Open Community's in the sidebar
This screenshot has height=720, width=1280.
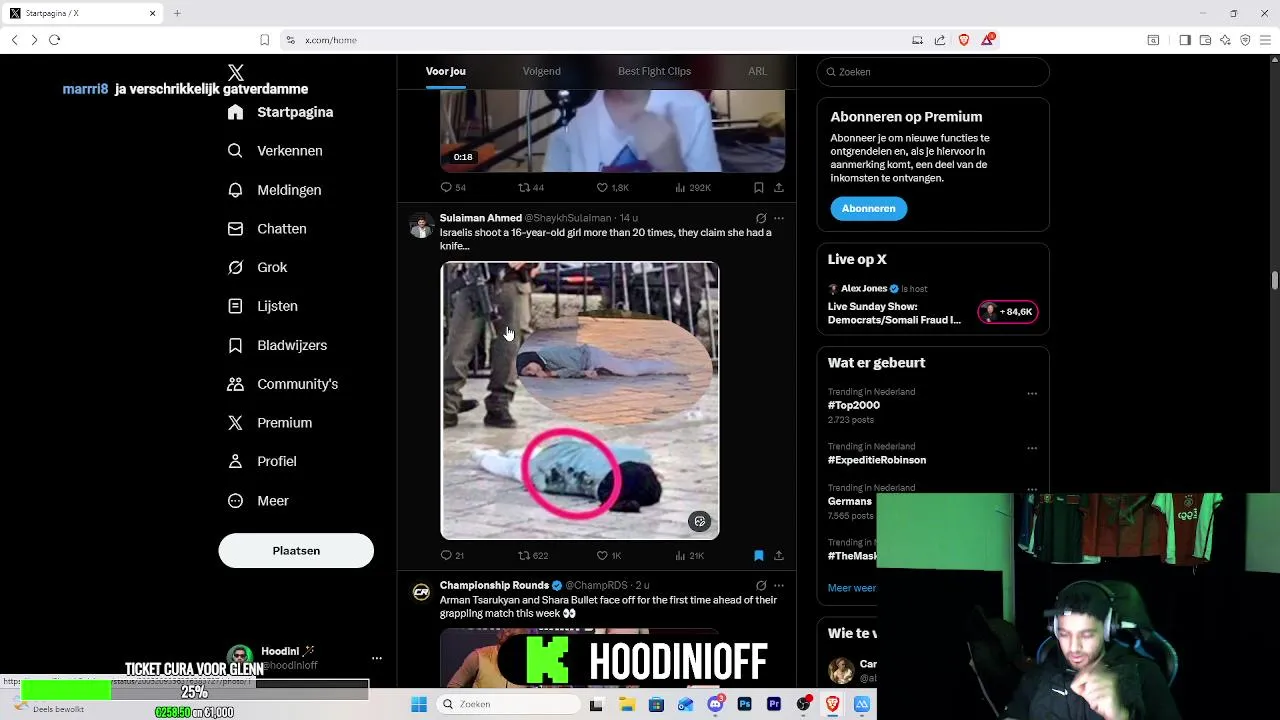[283, 384]
